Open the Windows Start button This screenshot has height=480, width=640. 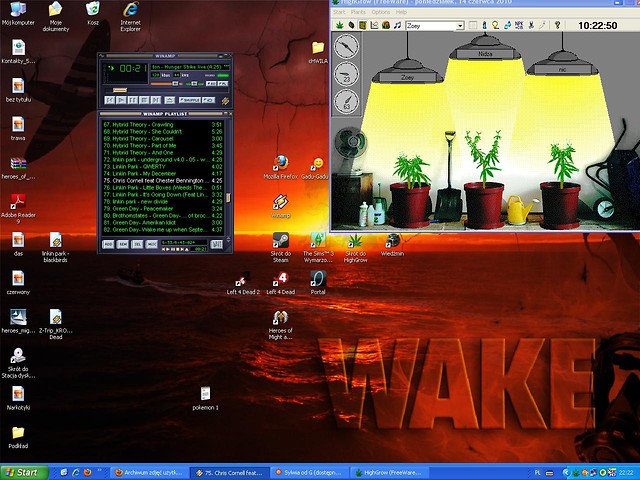(x=24, y=473)
